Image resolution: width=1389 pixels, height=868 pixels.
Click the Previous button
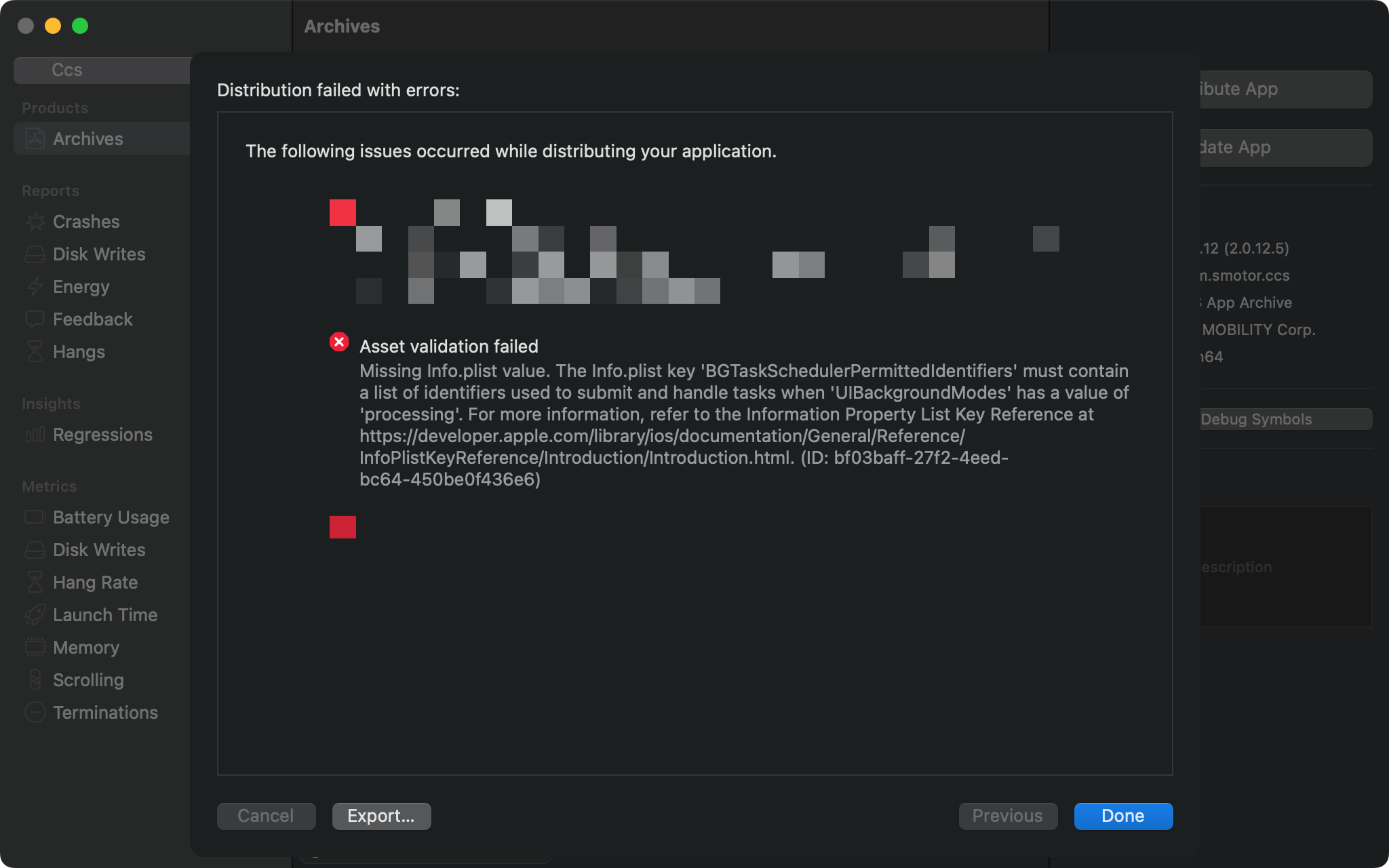tap(1007, 816)
